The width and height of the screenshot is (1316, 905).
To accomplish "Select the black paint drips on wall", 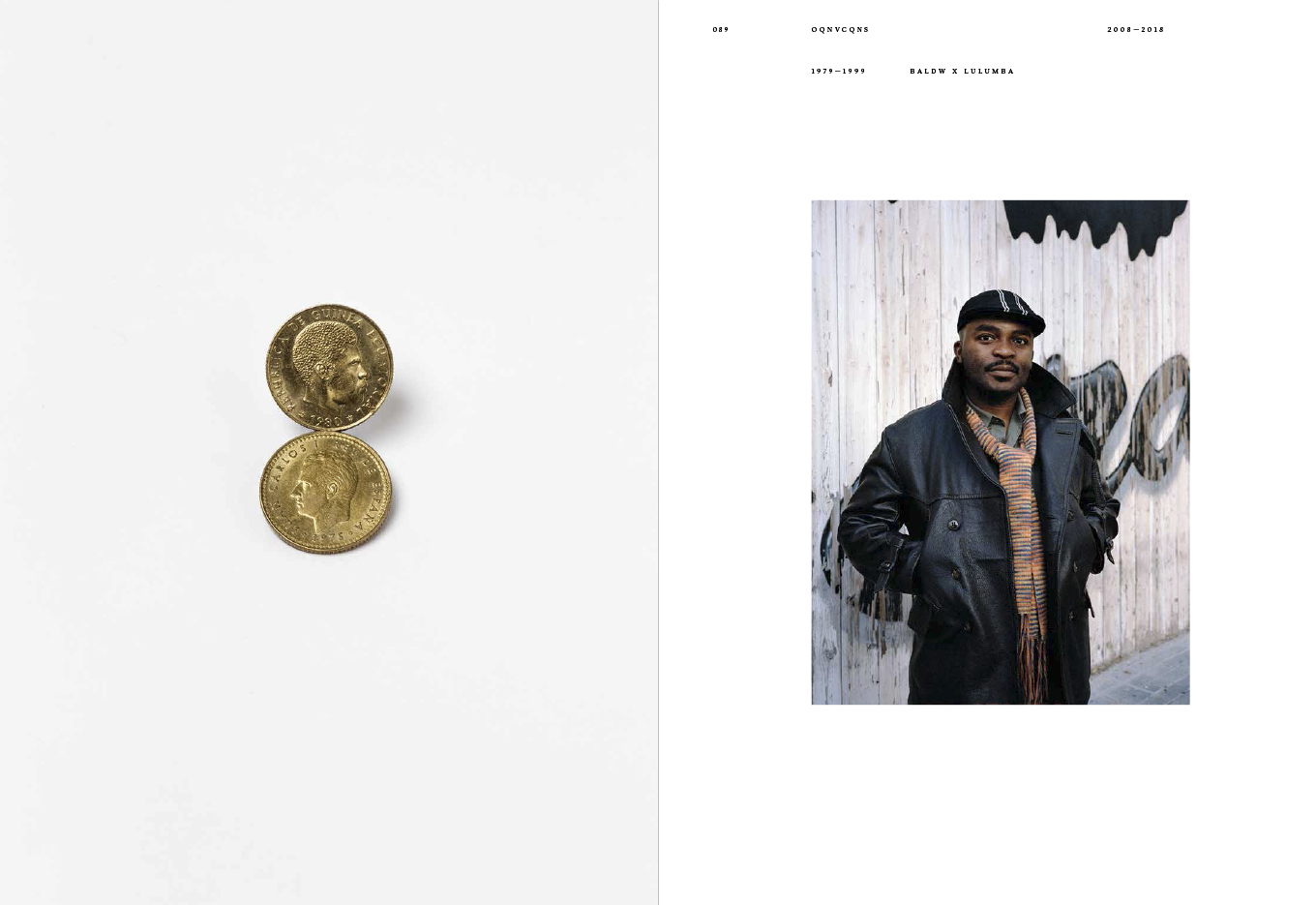I will pos(1093,227).
